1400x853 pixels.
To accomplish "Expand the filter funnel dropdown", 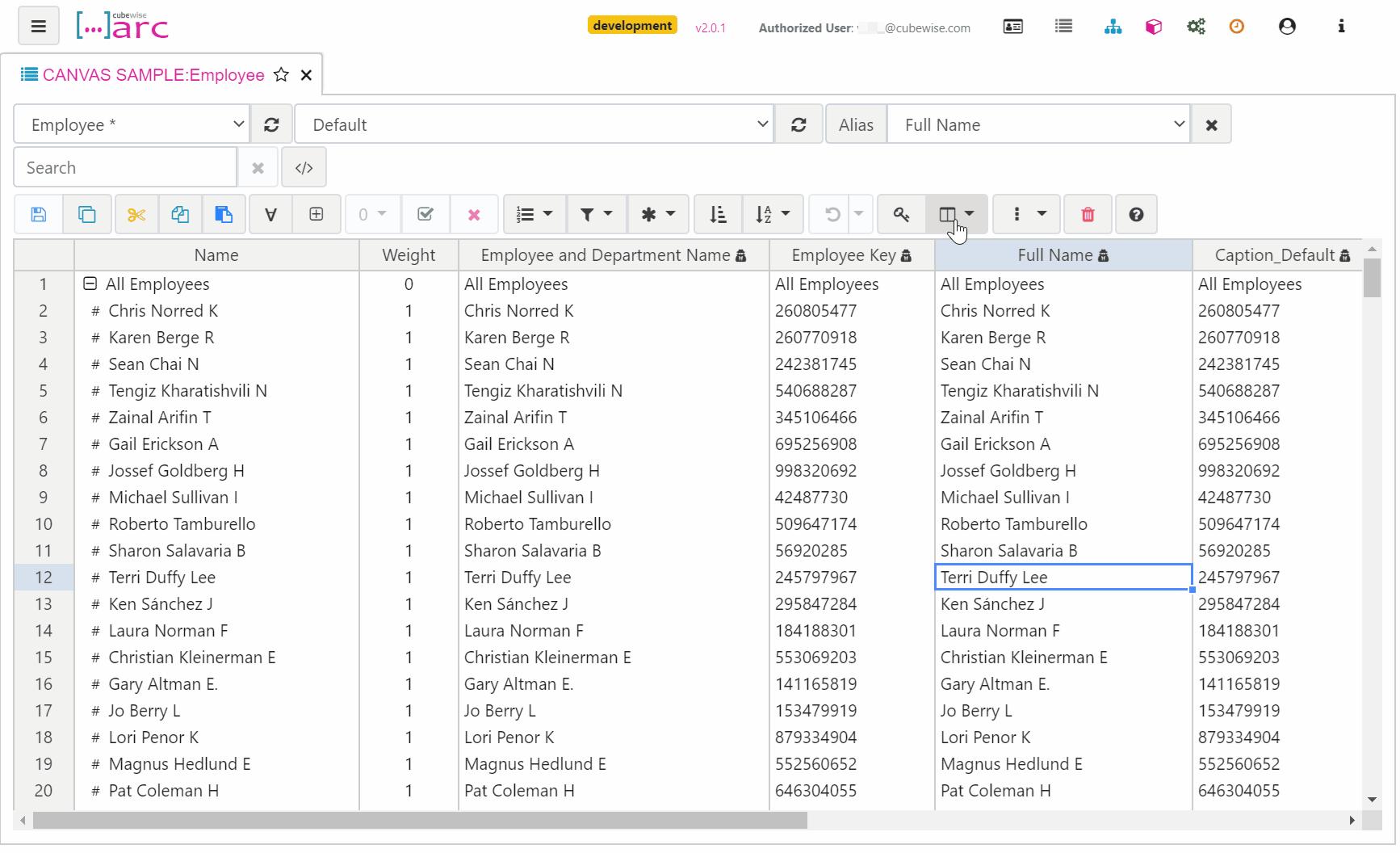I will click(x=596, y=214).
